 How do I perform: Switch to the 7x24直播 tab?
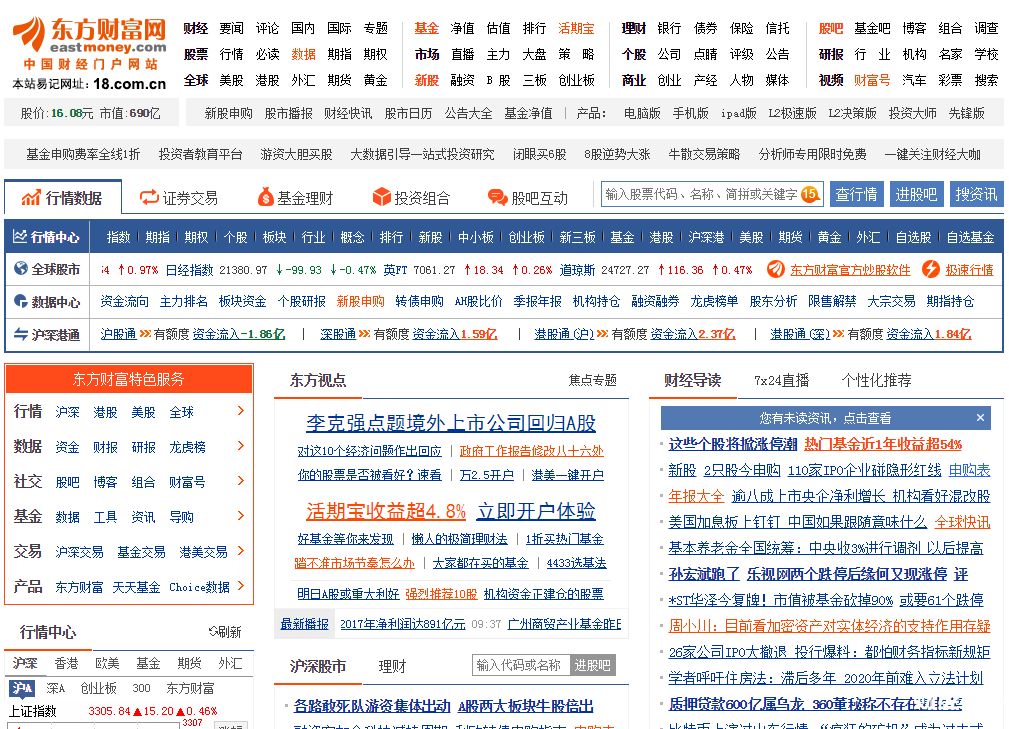pyautogui.click(x=781, y=380)
